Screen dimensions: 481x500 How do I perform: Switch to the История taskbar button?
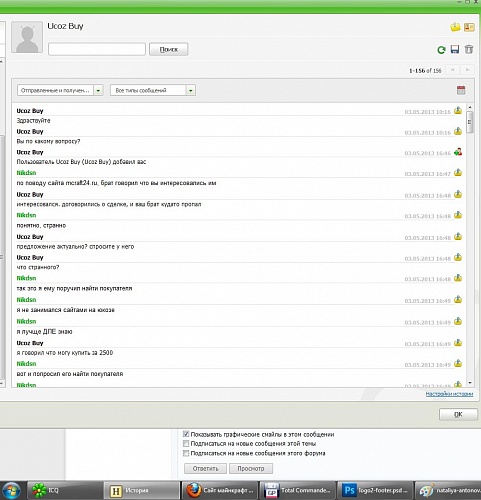(142, 490)
